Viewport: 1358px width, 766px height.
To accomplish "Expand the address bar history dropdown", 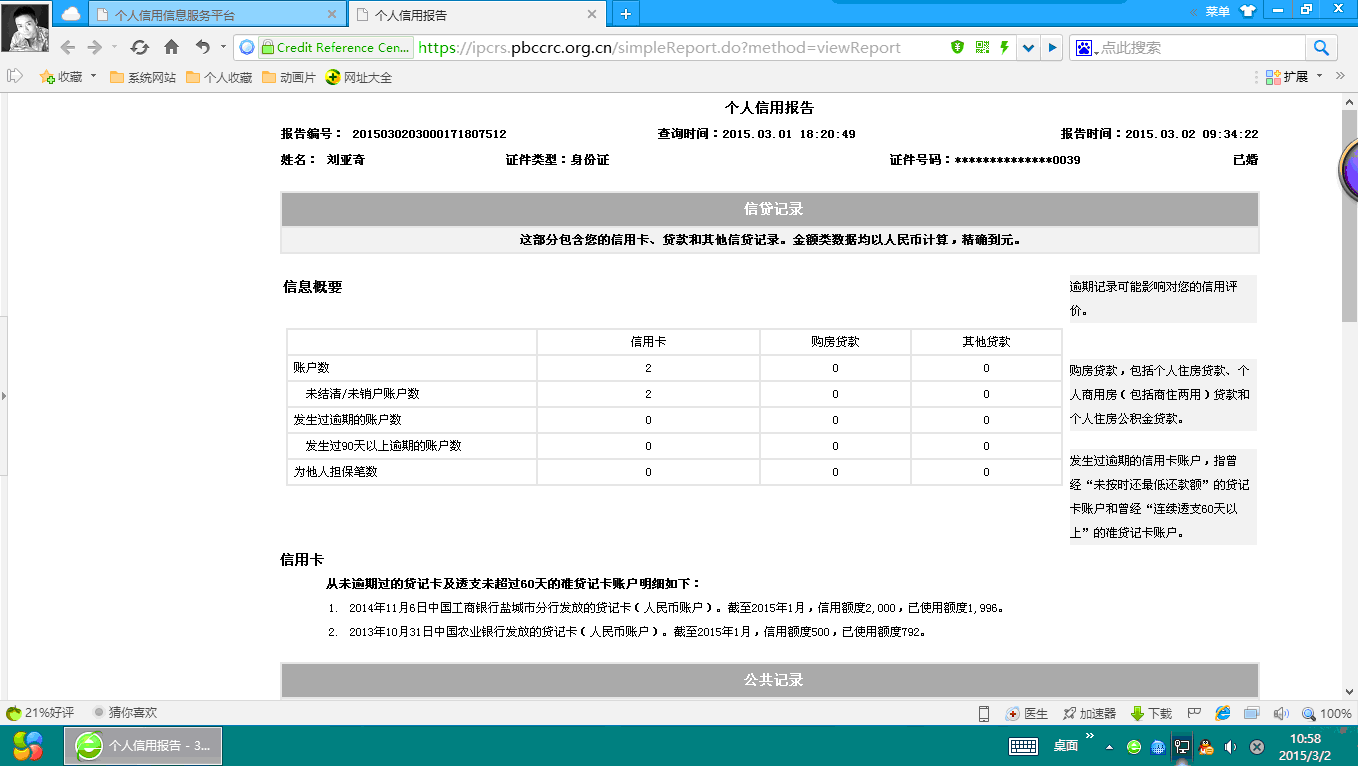I will (x=1028, y=47).
